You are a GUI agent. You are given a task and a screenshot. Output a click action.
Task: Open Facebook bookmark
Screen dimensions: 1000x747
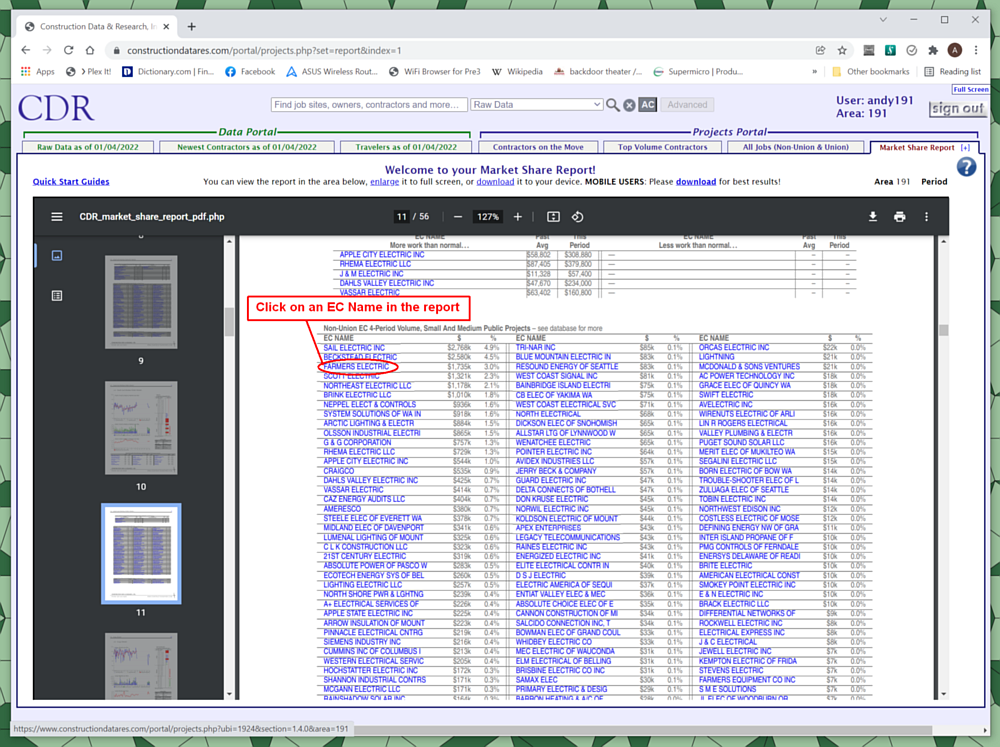[x=250, y=71]
